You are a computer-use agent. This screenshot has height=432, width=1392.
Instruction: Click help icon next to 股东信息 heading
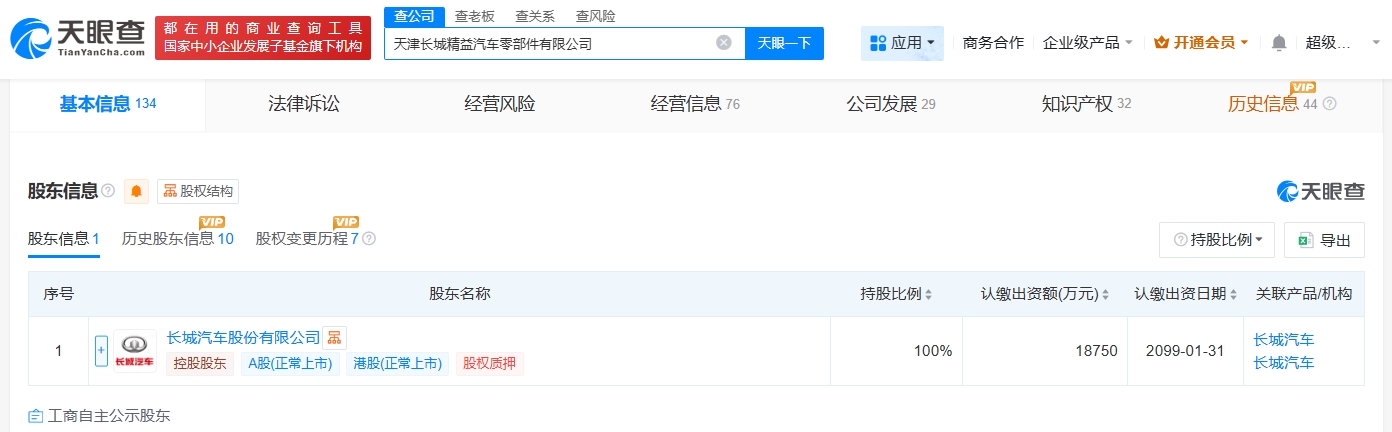(x=108, y=191)
